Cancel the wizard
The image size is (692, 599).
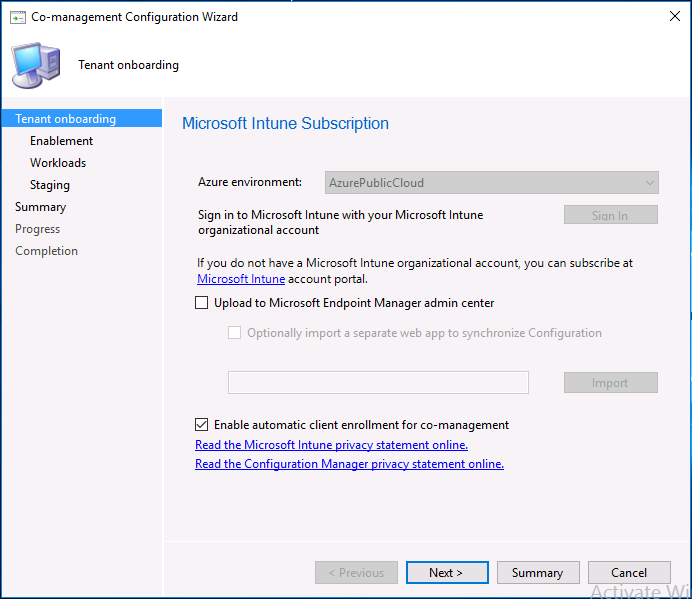(629, 573)
